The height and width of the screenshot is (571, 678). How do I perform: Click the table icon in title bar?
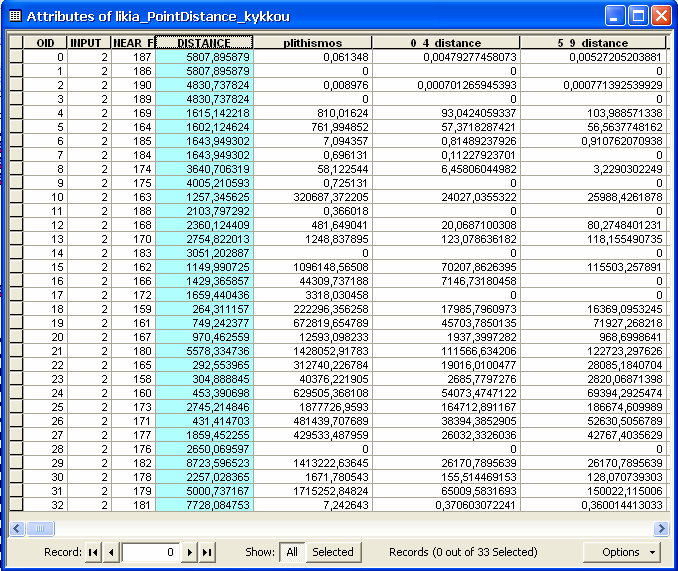coord(15,16)
